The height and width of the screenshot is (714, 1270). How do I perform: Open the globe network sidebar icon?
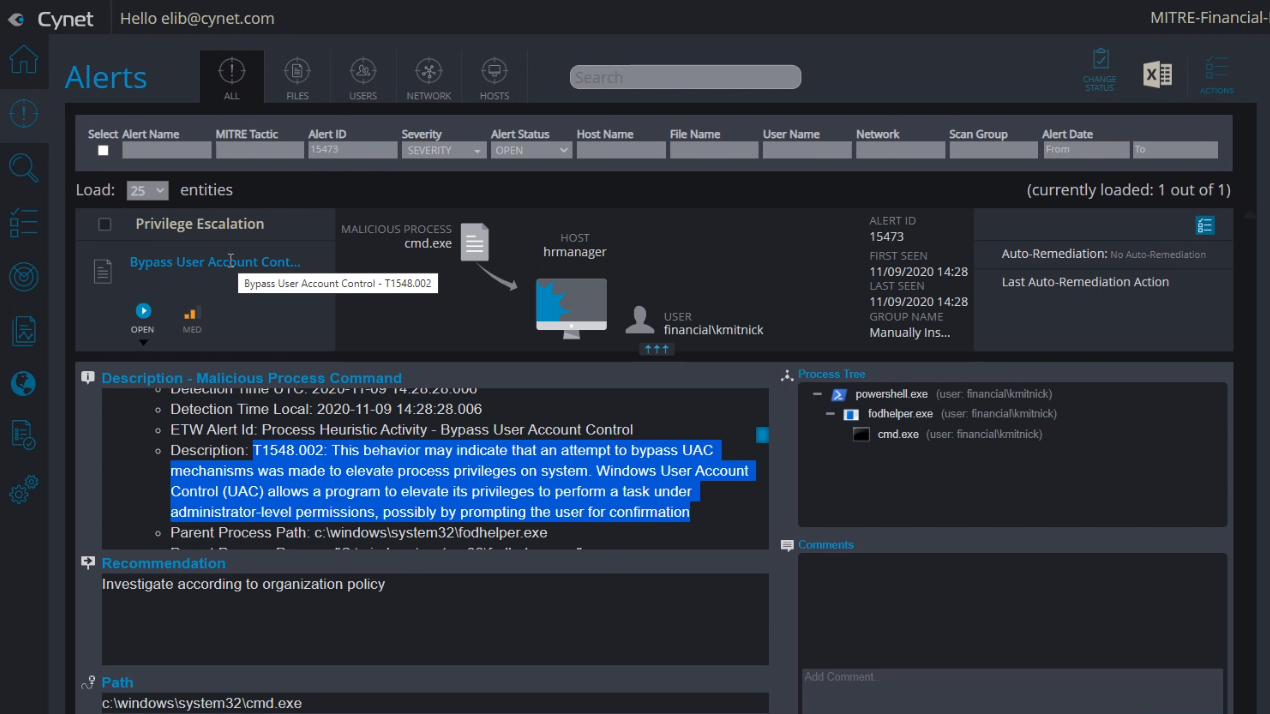click(24, 383)
